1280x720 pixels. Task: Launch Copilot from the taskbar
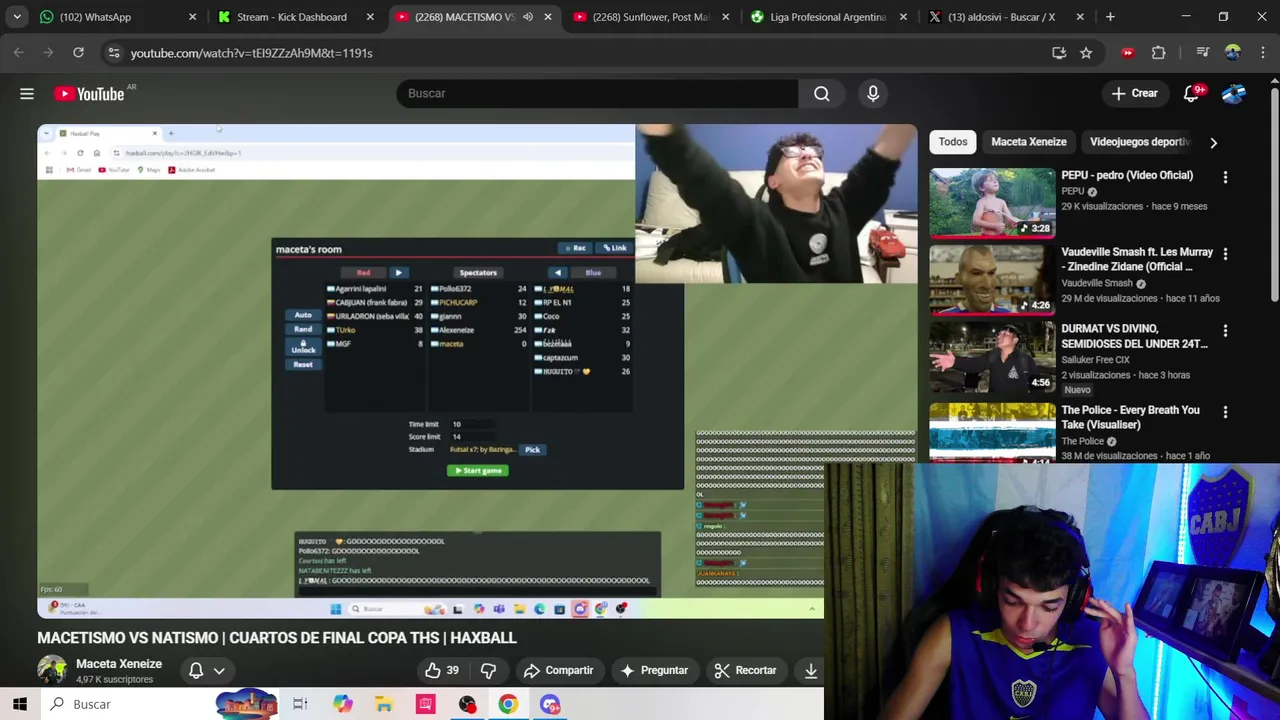(x=343, y=704)
